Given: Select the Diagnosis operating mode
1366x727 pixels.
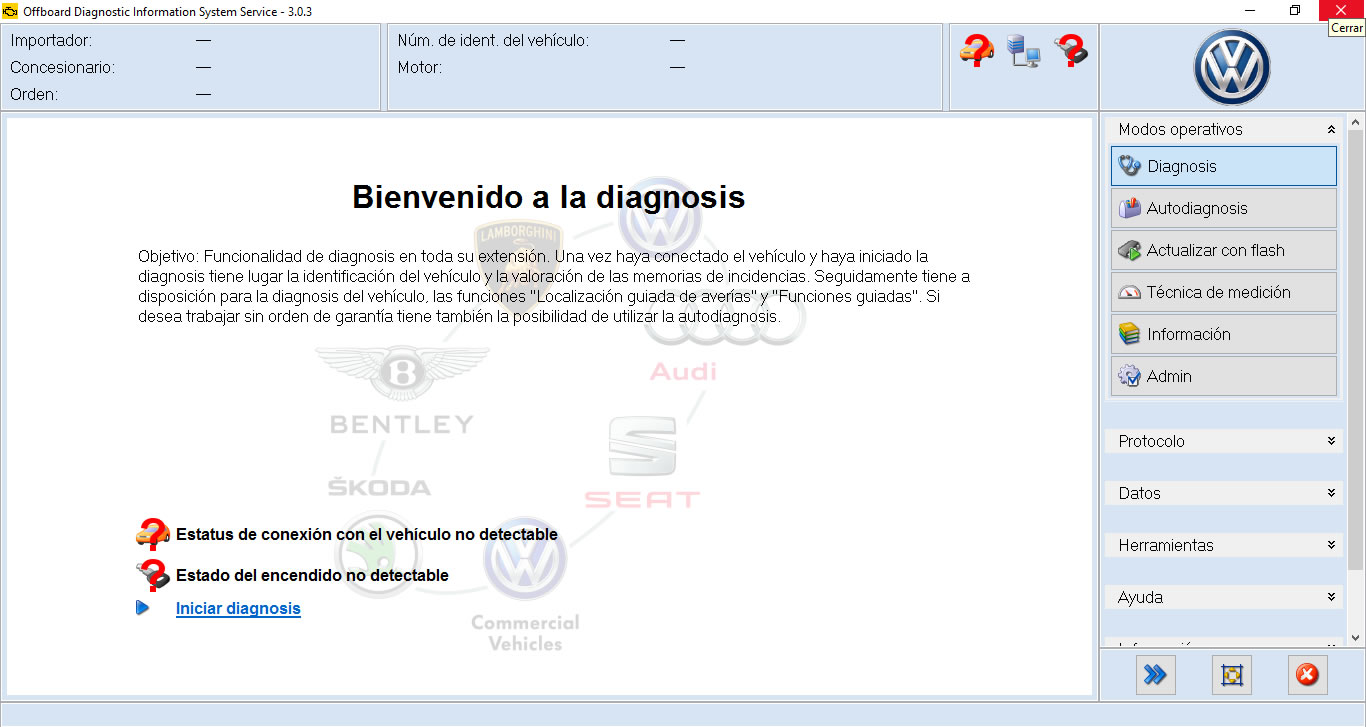Looking at the screenshot, I should click(1223, 166).
